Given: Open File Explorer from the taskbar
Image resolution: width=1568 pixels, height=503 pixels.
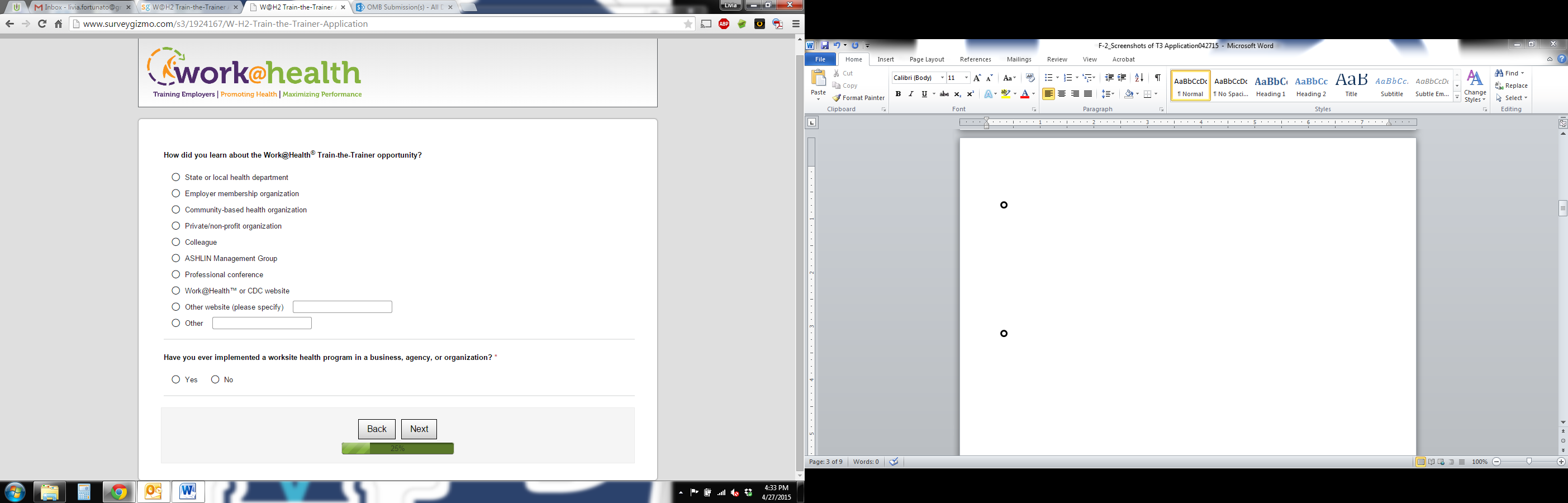Looking at the screenshot, I should point(49,492).
